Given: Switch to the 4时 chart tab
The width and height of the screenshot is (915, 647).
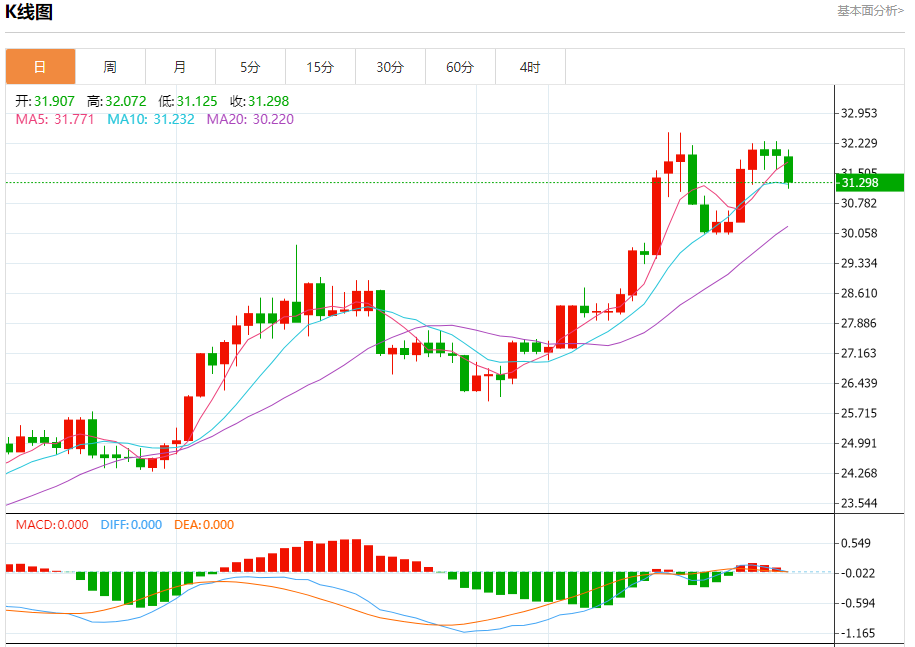Looking at the screenshot, I should (530, 67).
